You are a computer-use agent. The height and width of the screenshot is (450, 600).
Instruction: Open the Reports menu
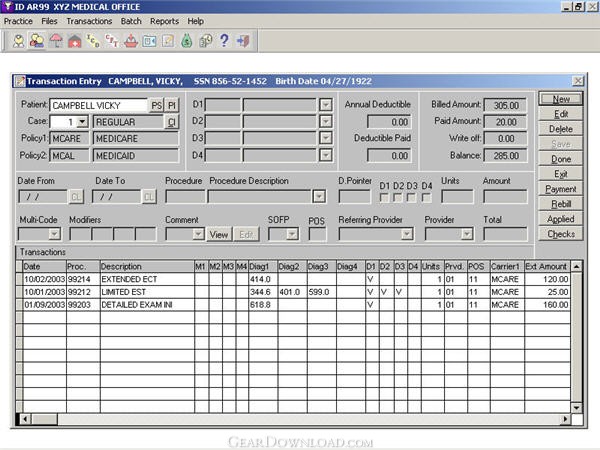point(164,21)
